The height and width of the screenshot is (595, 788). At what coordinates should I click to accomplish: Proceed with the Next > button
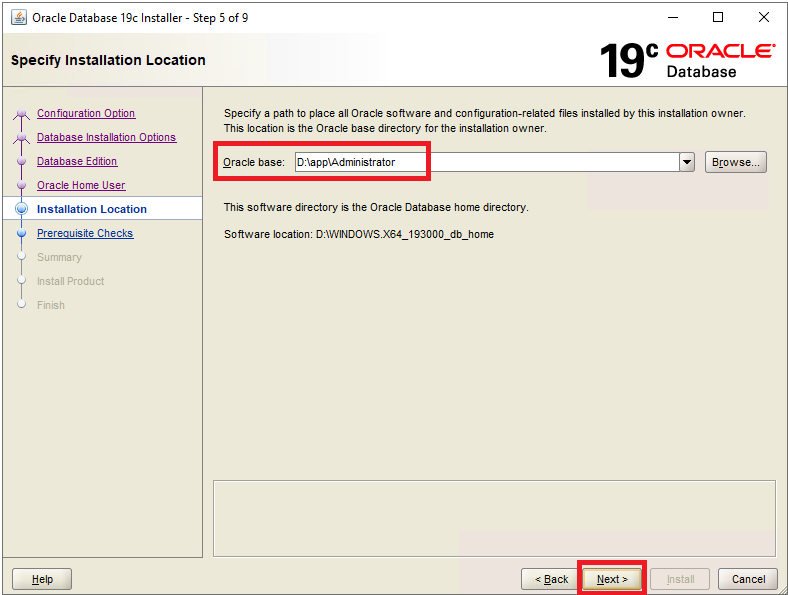[x=612, y=579]
